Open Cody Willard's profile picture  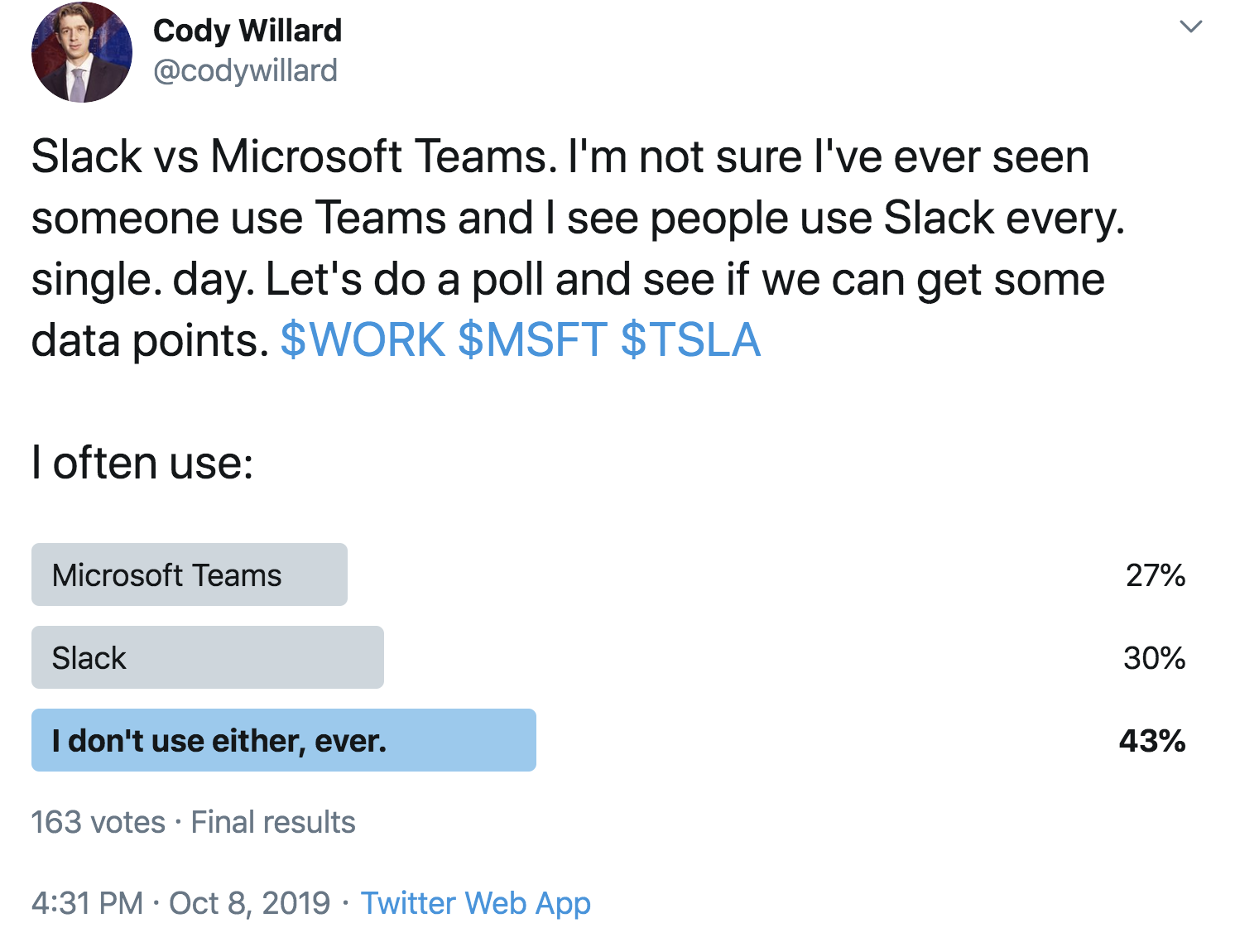[x=82, y=52]
